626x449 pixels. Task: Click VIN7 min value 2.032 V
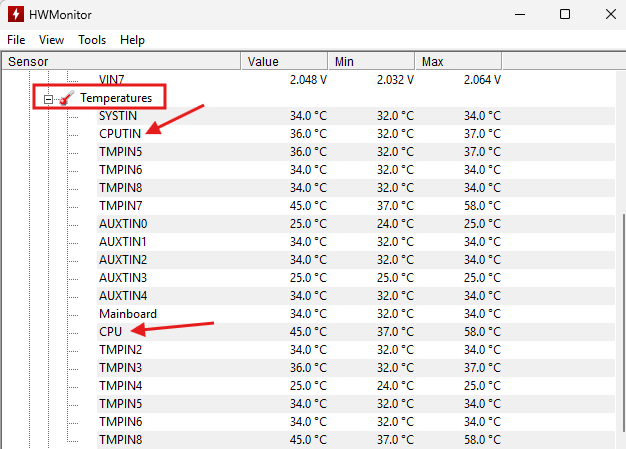click(x=395, y=80)
